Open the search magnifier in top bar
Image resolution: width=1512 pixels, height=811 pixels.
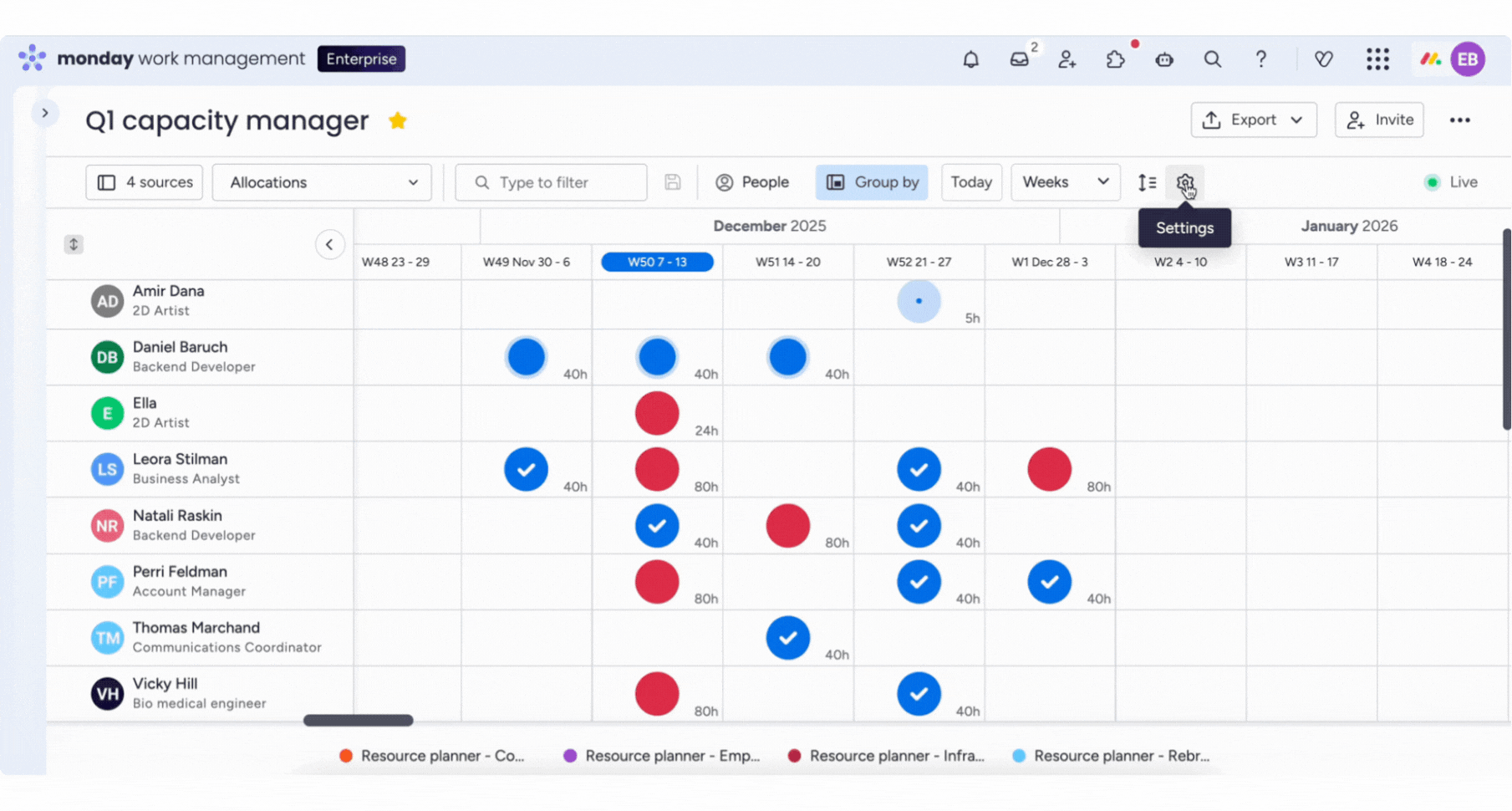coord(1212,59)
